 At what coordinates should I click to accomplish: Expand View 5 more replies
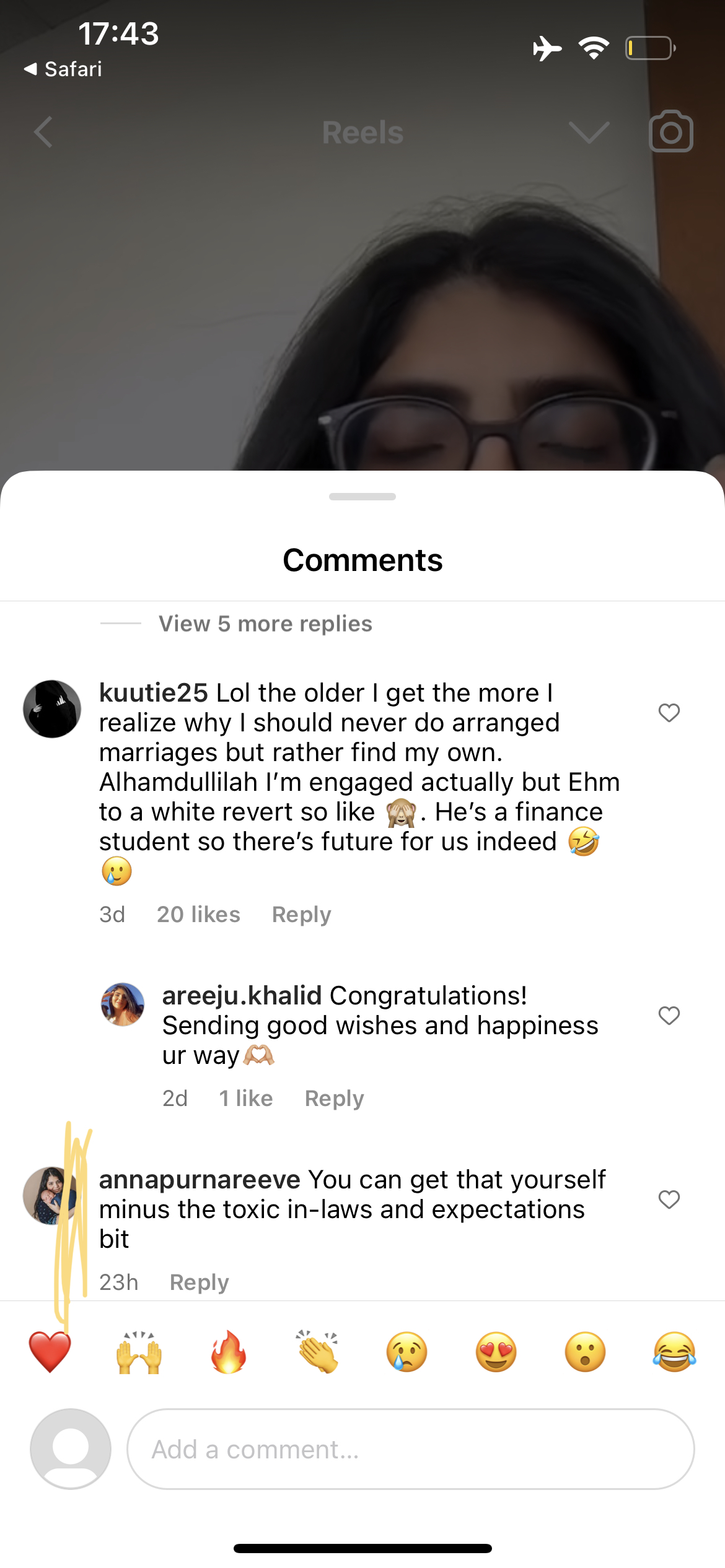point(265,624)
